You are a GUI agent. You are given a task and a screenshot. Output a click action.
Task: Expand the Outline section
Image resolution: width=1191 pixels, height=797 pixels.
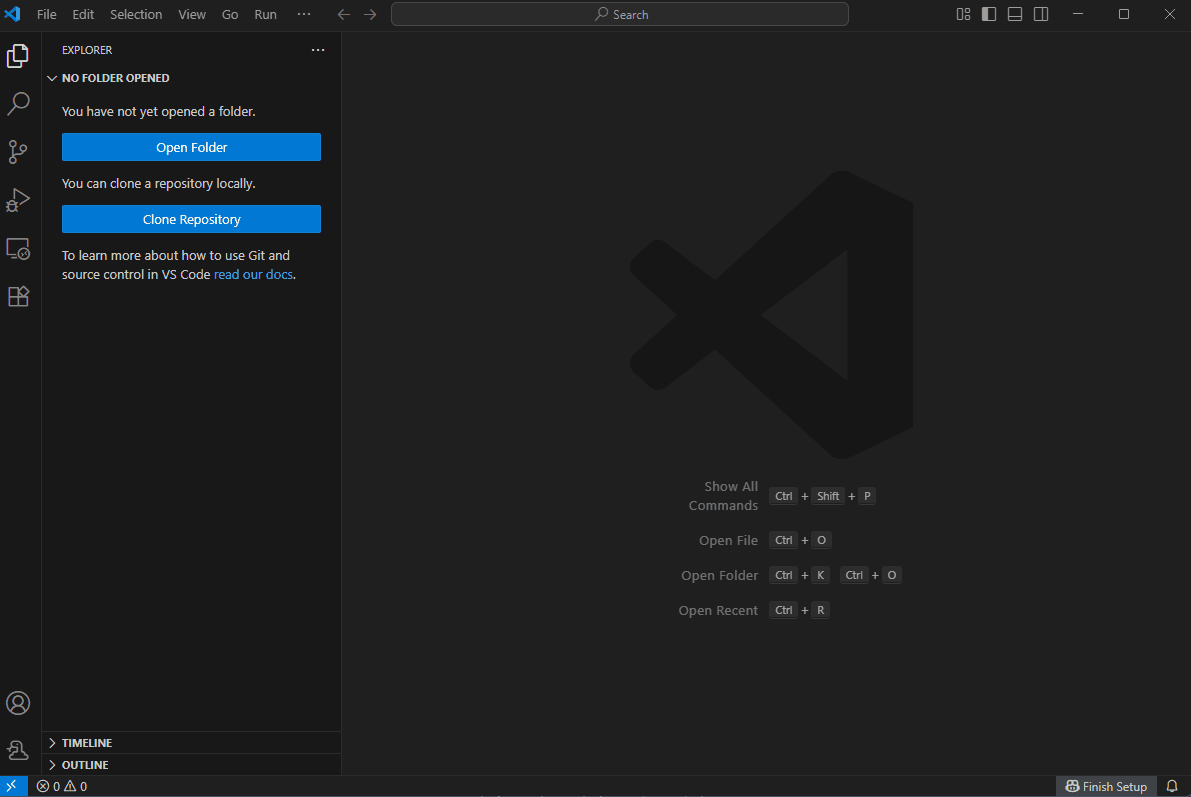point(191,765)
